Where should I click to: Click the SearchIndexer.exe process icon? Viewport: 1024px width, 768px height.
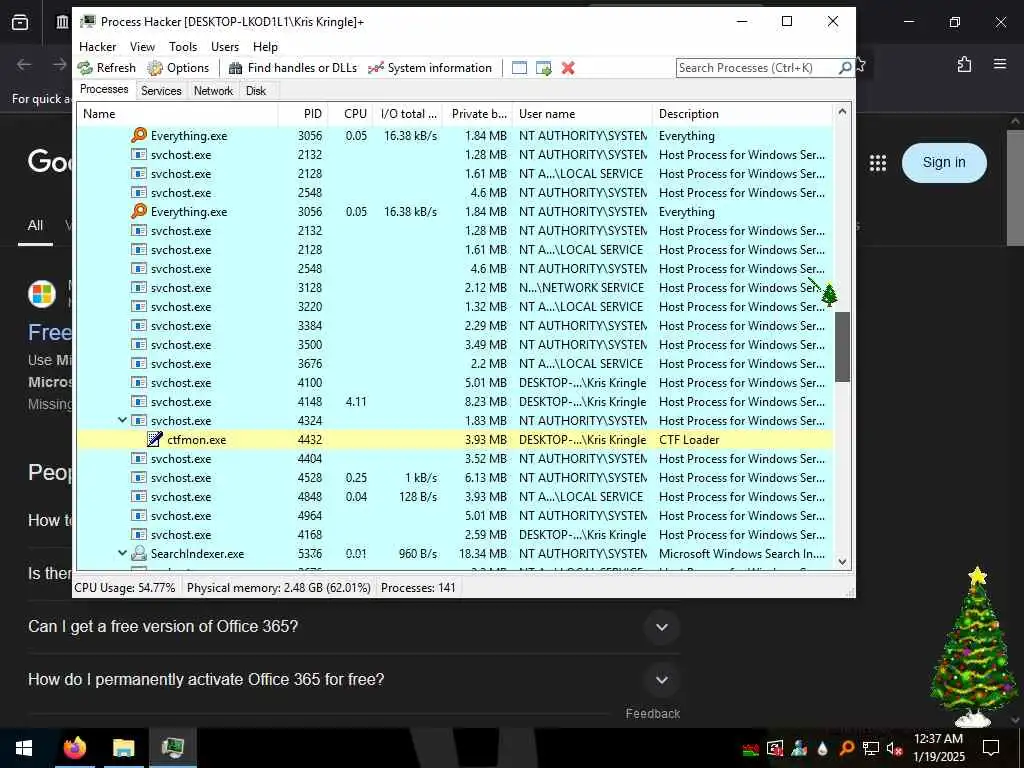tap(138, 553)
